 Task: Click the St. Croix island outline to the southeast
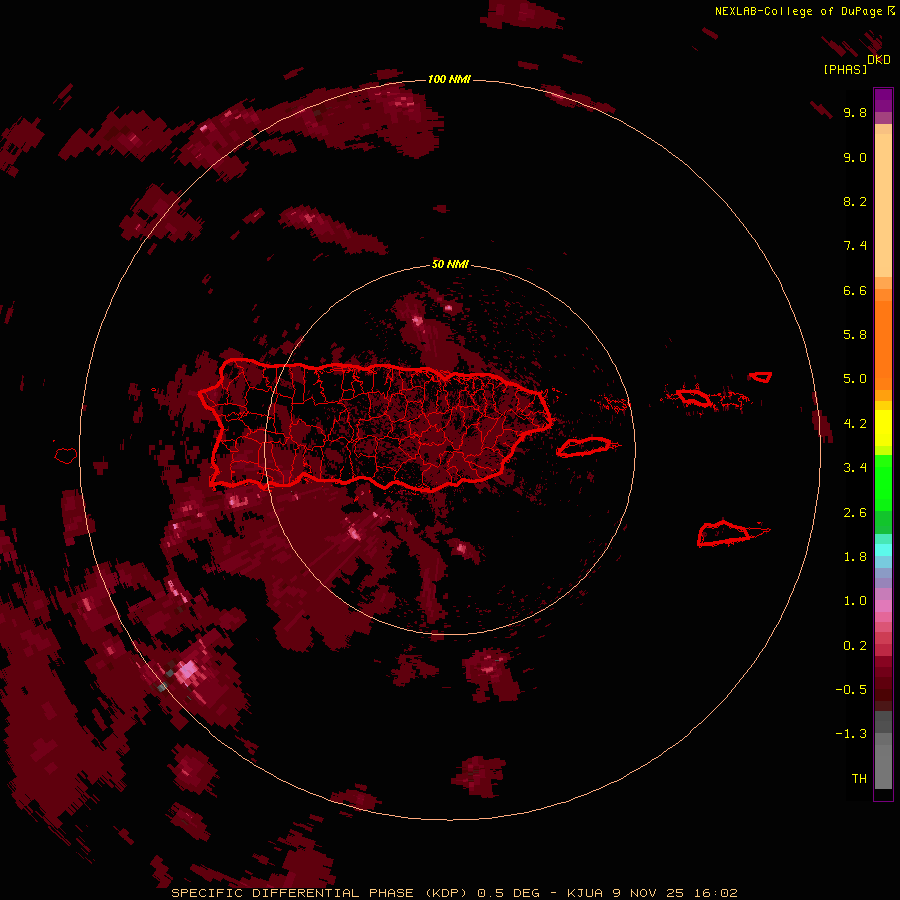(724, 533)
